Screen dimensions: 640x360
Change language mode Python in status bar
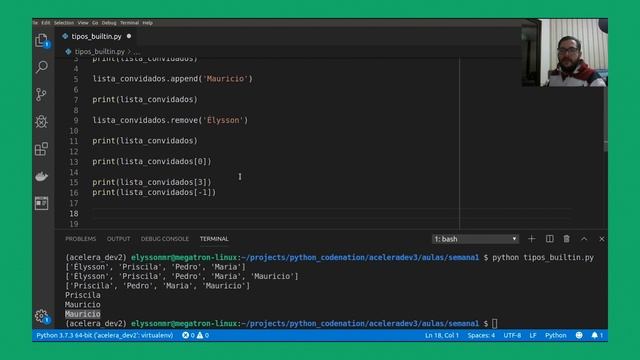[556, 335]
